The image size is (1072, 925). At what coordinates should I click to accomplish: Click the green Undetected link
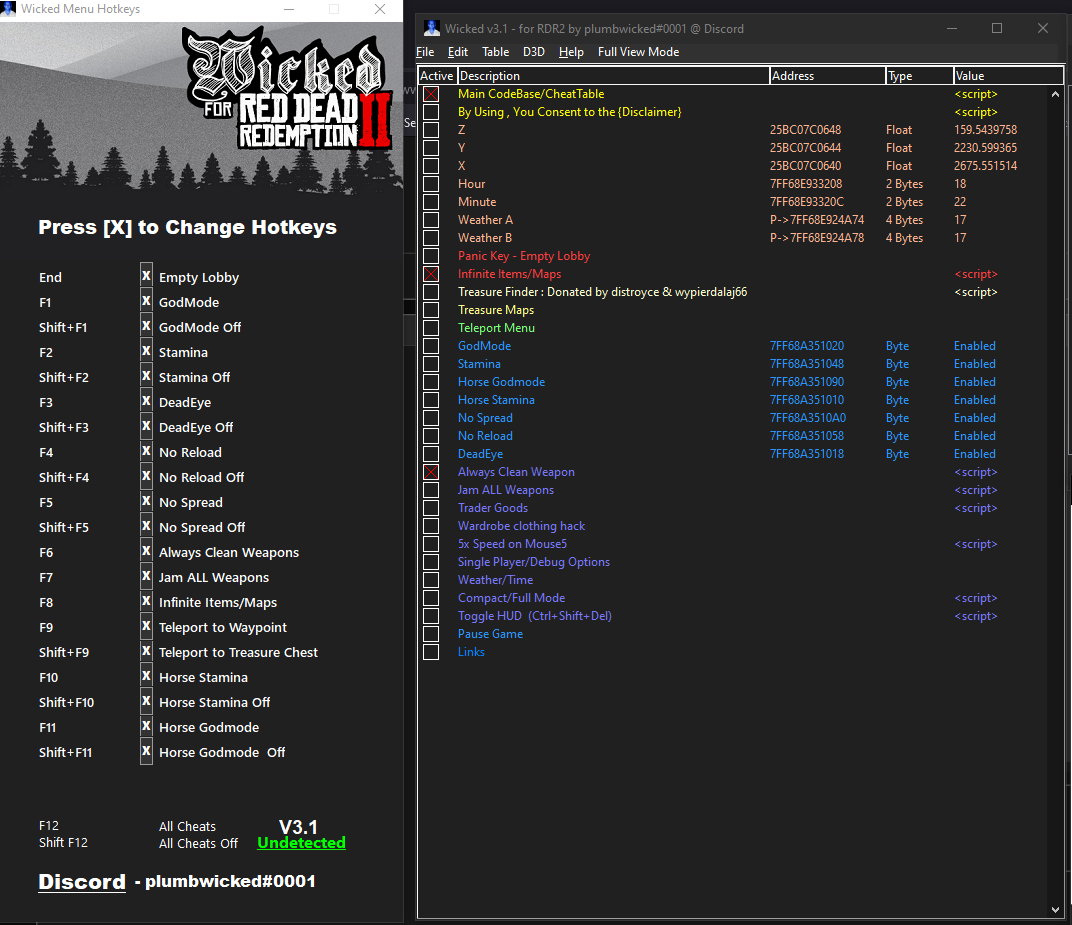301,843
